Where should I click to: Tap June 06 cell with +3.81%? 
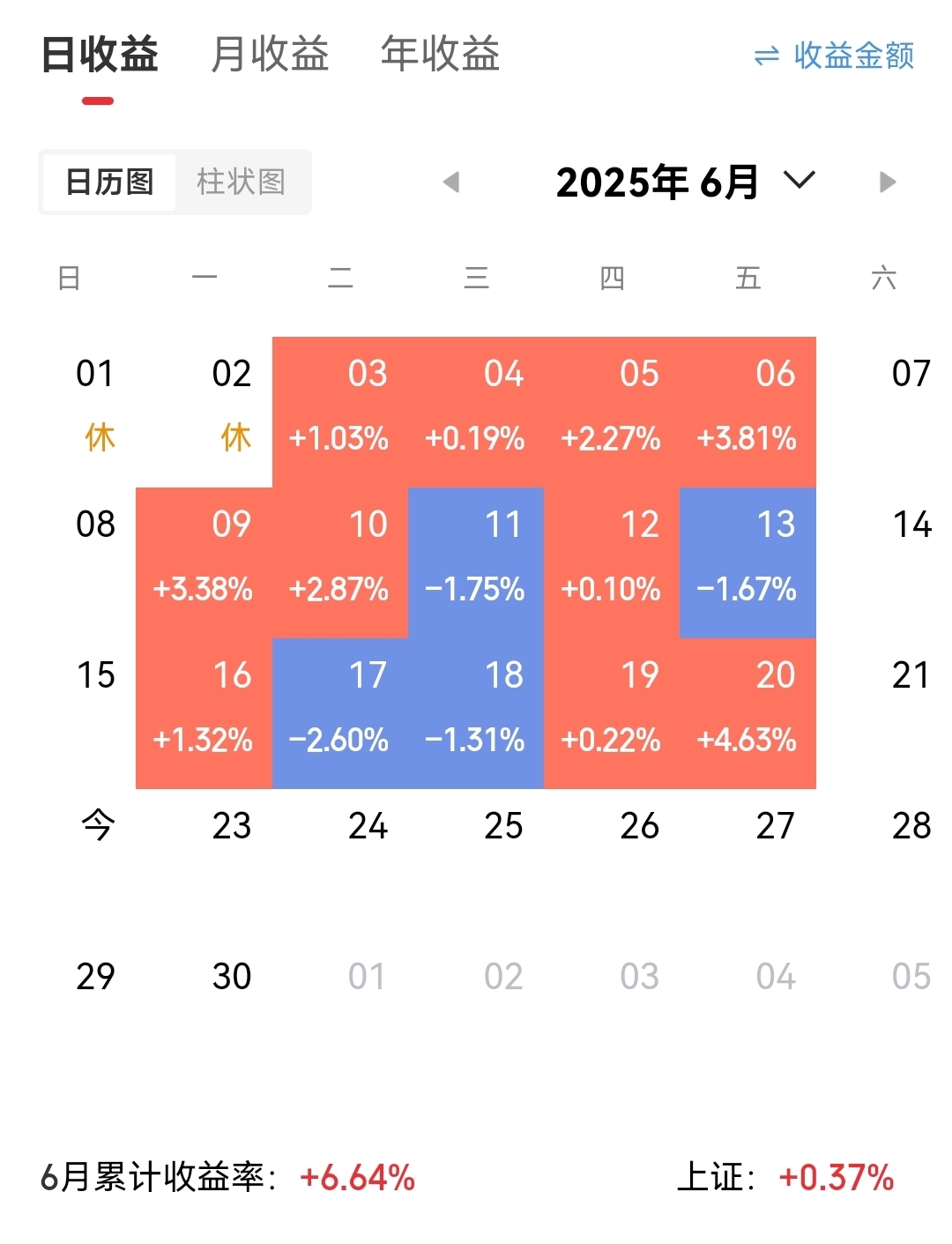coord(747,412)
